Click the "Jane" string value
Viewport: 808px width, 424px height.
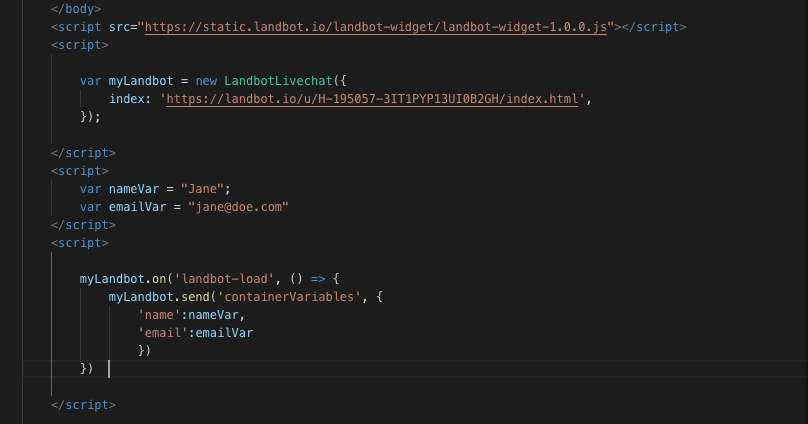tap(202, 189)
